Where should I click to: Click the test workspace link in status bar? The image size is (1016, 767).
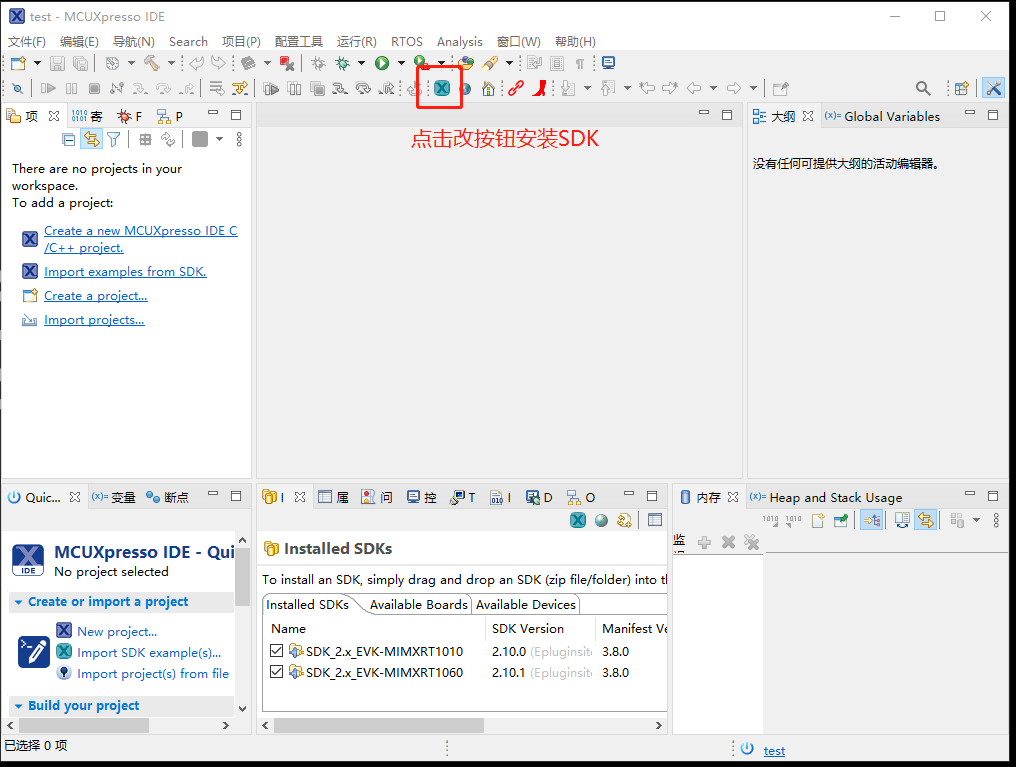(x=774, y=750)
